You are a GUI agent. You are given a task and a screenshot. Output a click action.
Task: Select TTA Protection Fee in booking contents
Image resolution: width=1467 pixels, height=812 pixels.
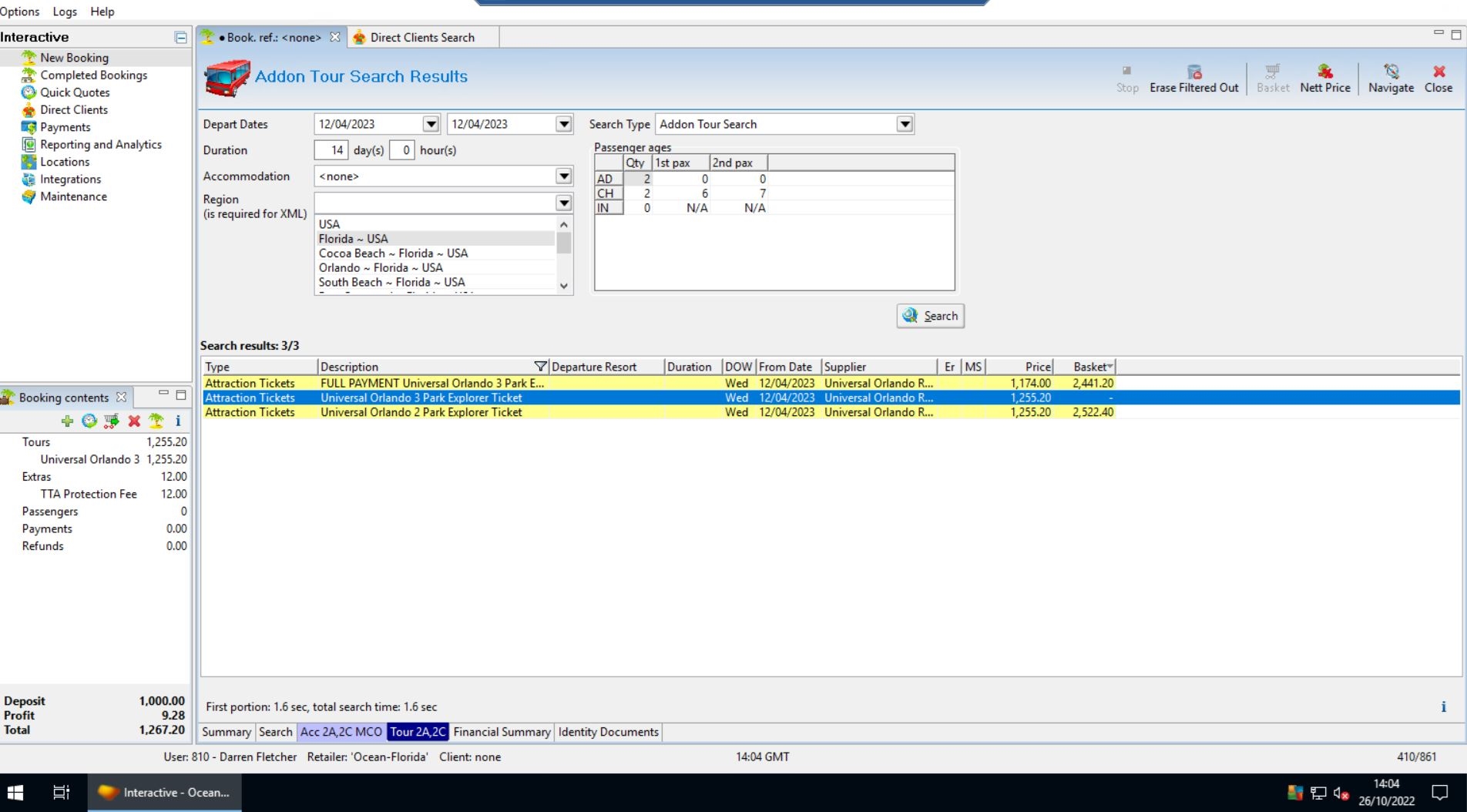click(89, 494)
